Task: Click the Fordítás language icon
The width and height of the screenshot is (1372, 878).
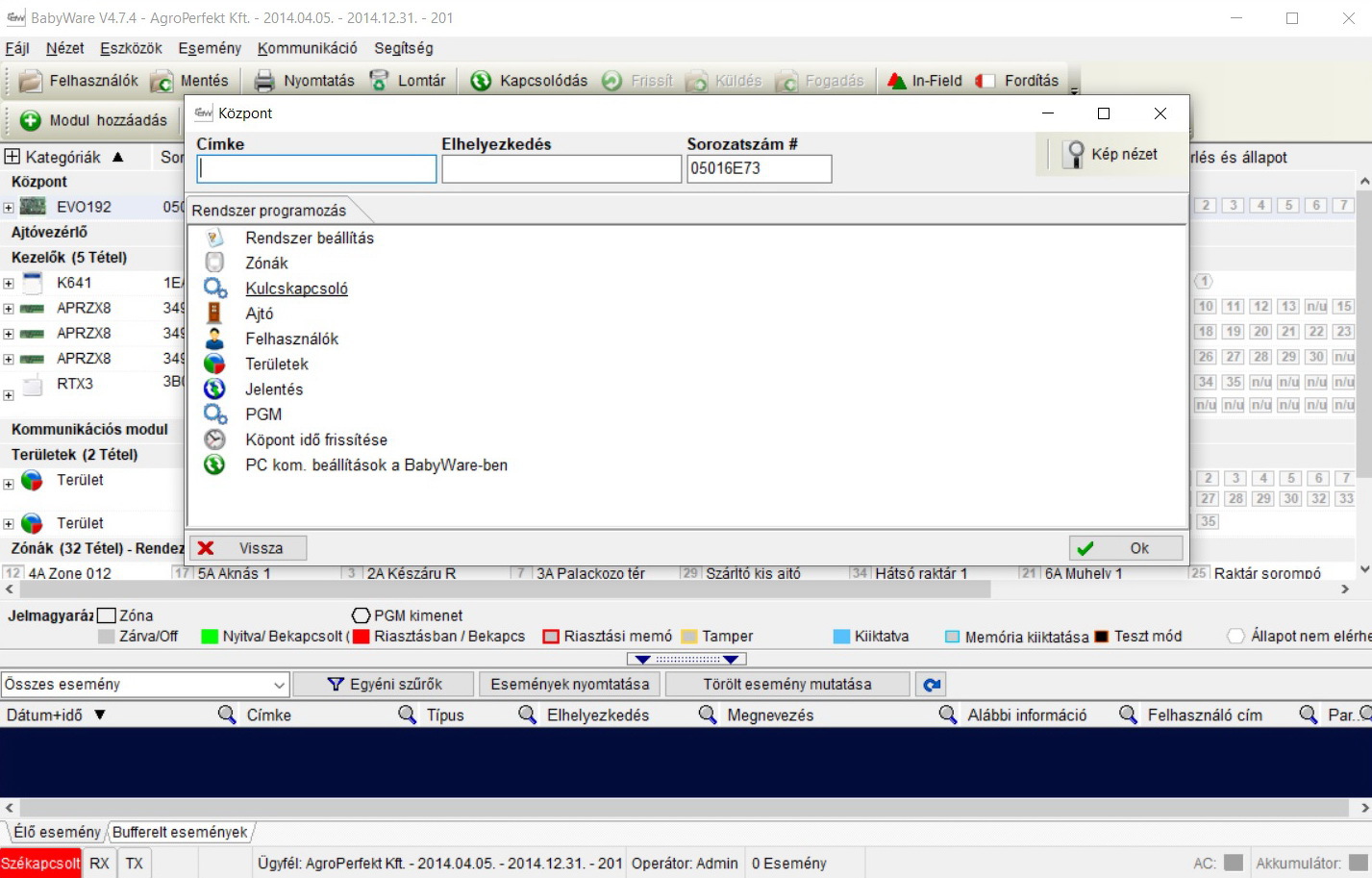Action: coord(985,81)
